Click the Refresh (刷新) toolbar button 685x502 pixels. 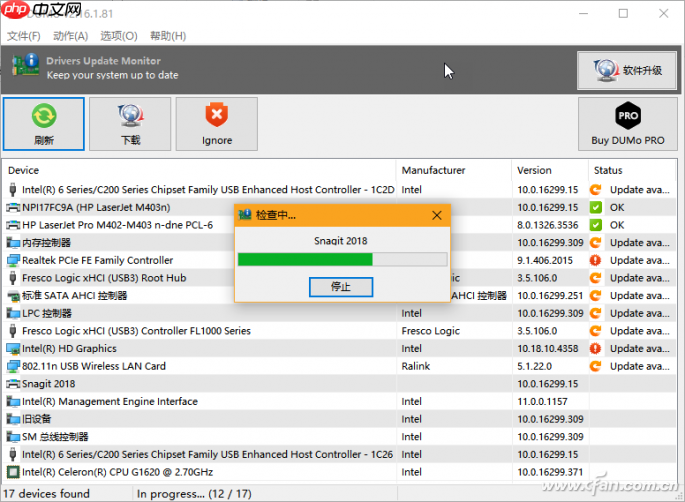[44, 124]
